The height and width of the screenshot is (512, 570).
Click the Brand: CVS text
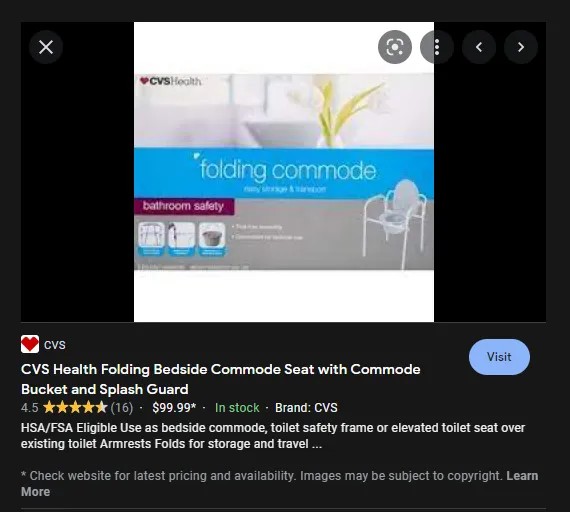point(306,408)
